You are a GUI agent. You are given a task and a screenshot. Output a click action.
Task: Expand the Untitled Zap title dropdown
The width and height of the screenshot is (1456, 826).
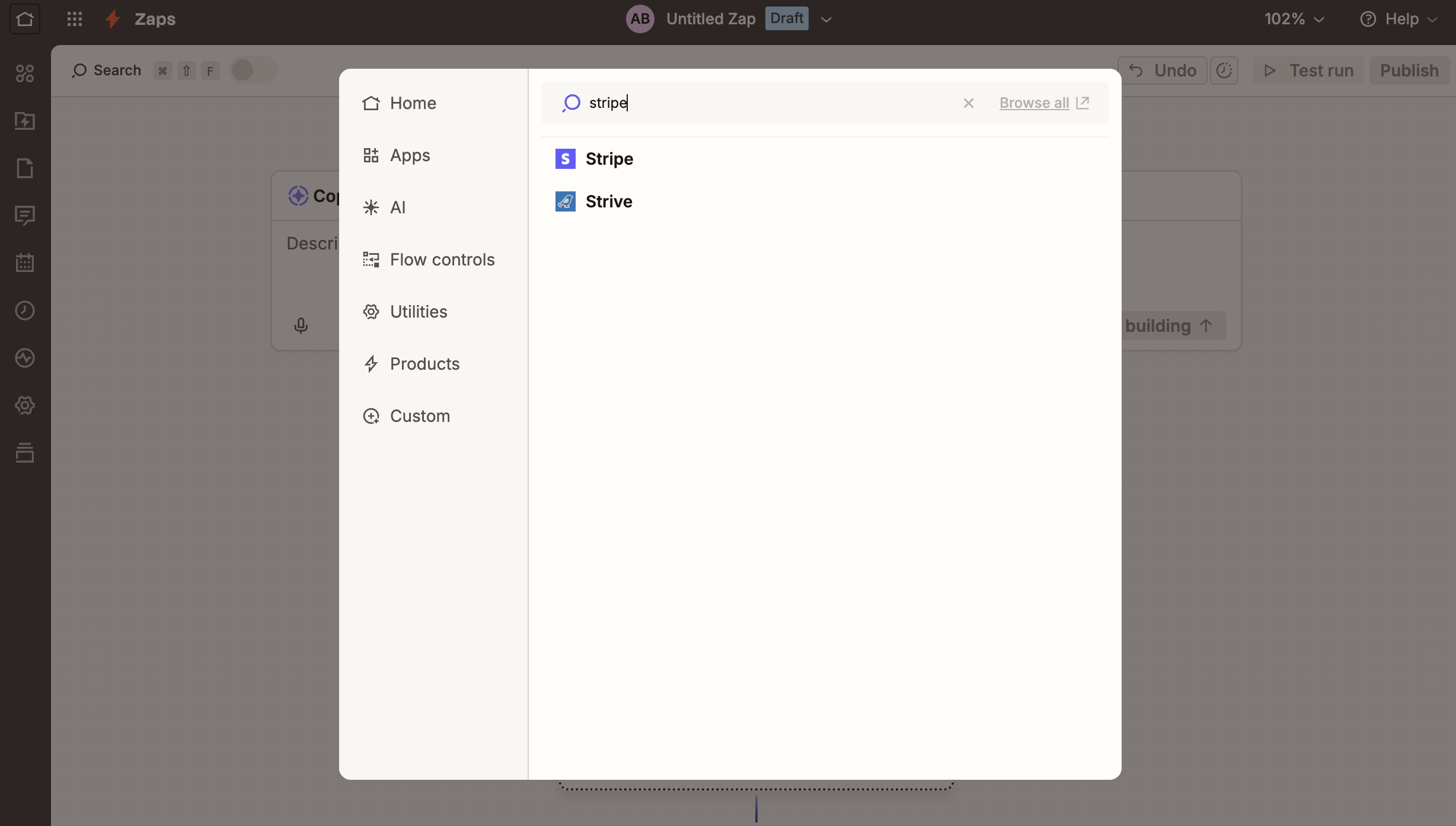pyautogui.click(x=826, y=20)
